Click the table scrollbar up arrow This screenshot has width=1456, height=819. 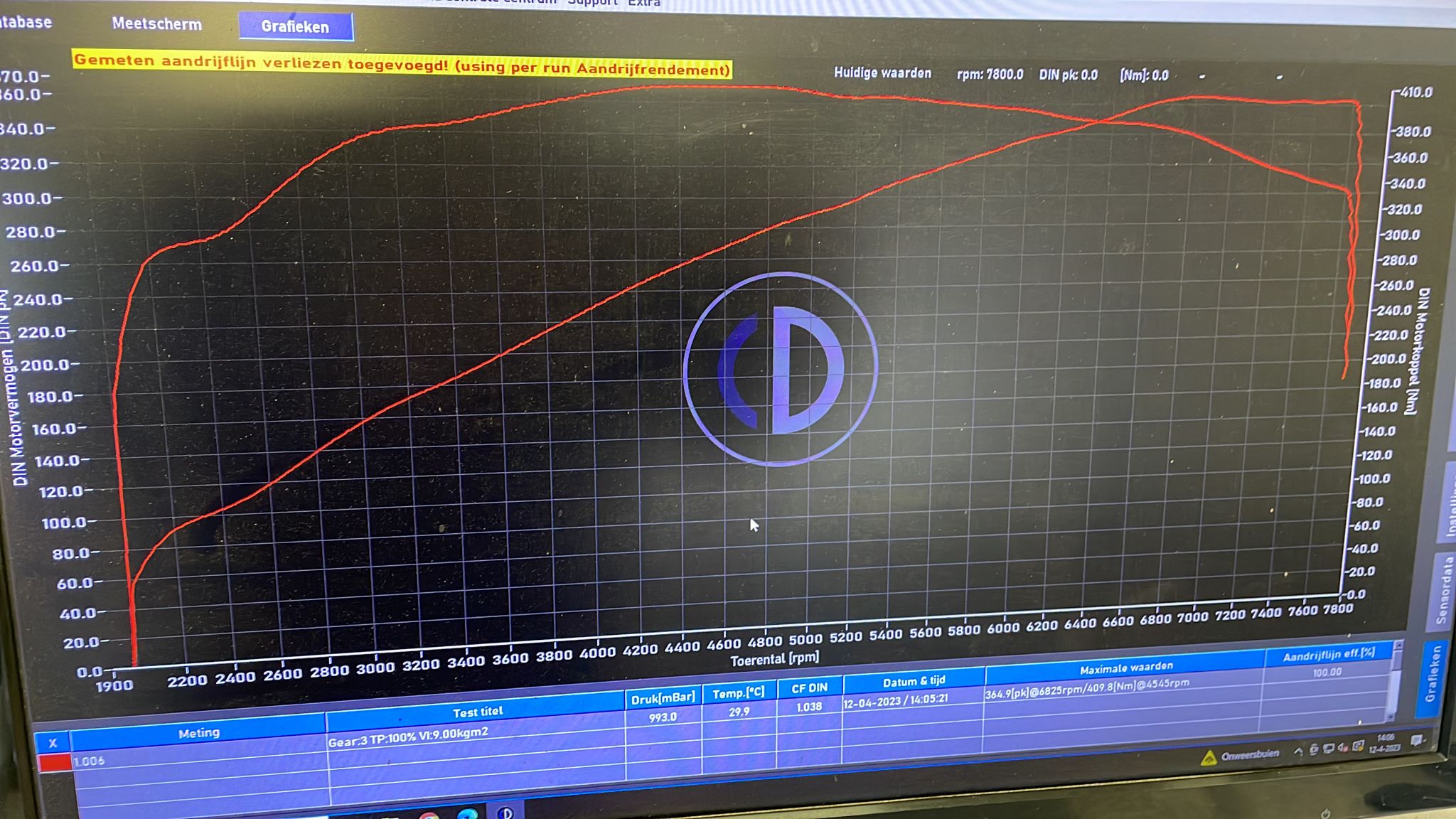click(x=1398, y=646)
